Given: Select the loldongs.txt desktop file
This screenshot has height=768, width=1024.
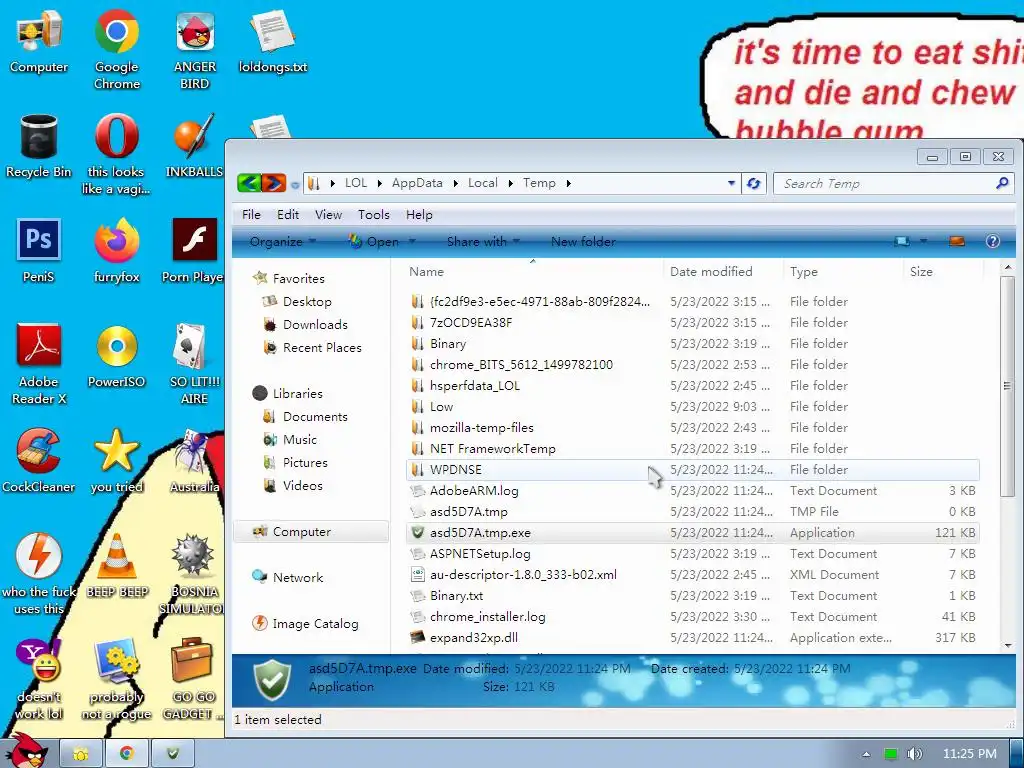Looking at the screenshot, I should (272, 41).
